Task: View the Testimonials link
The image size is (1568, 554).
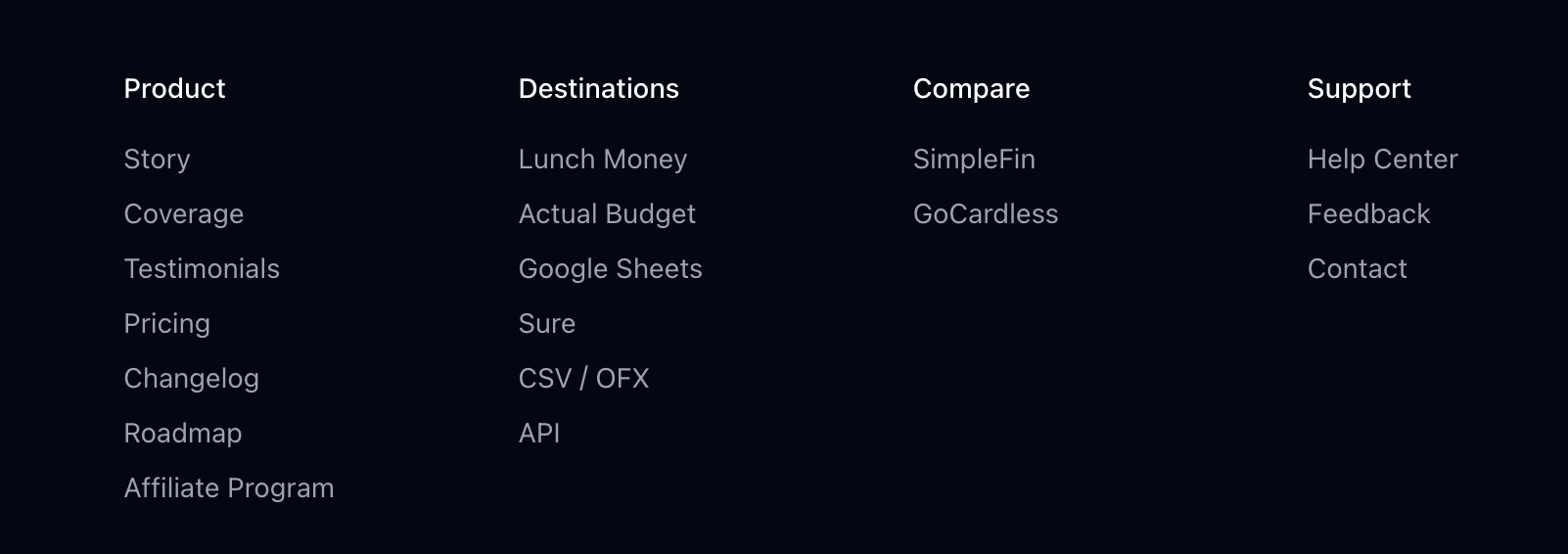Action: pyautogui.click(x=202, y=269)
